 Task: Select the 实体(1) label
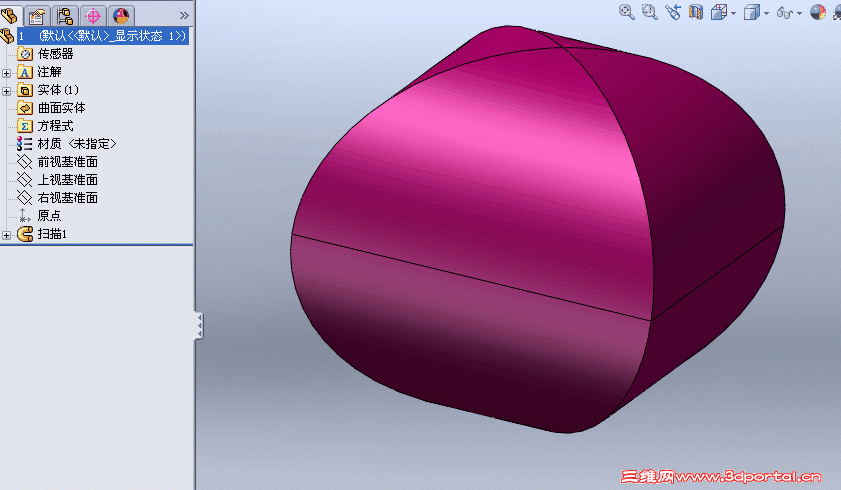pyautogui.click(x=58, y=90)
